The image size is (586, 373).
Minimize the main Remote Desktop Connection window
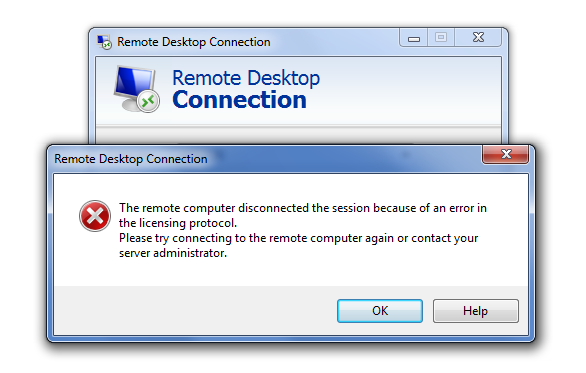coord(413,38)
